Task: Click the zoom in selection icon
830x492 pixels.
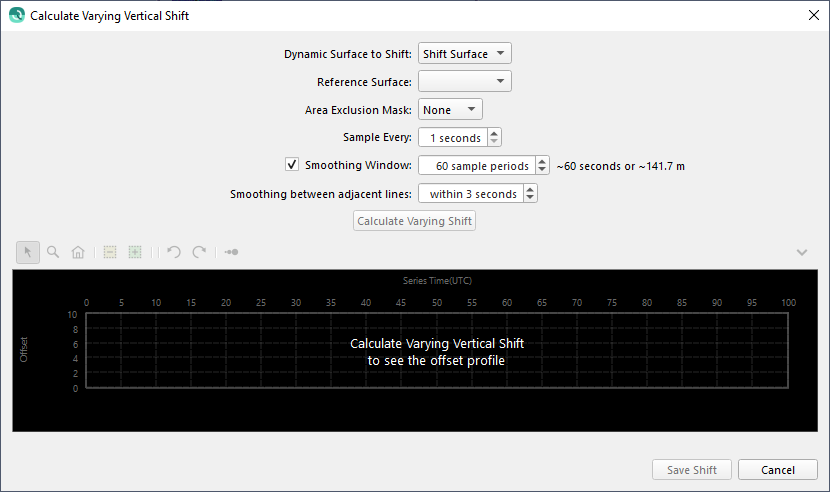Action: [135, 252]
